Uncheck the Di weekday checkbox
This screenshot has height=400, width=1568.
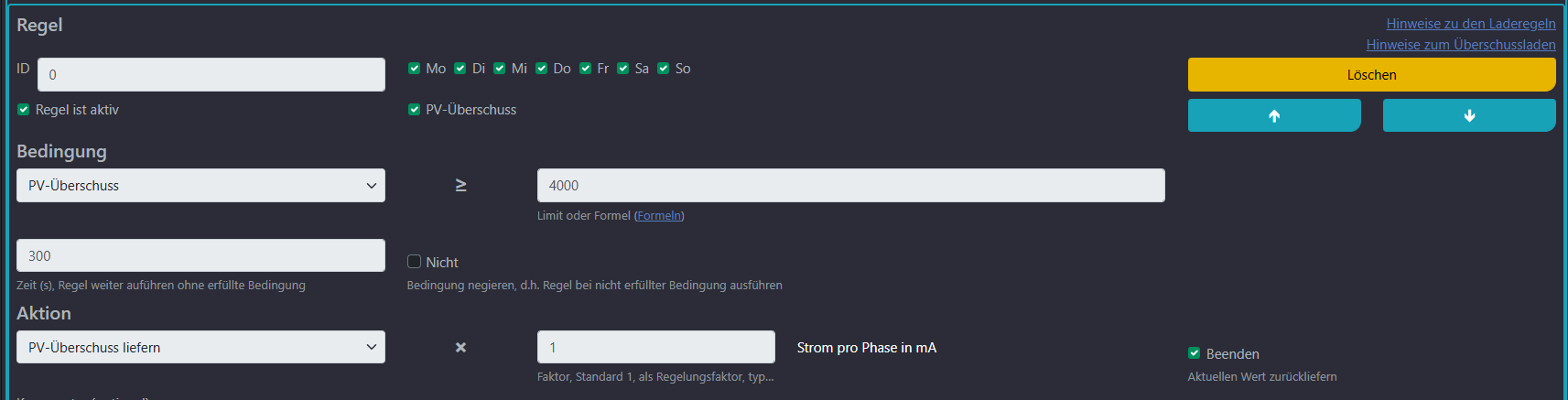pyautogui.click(x=460, y=69)
